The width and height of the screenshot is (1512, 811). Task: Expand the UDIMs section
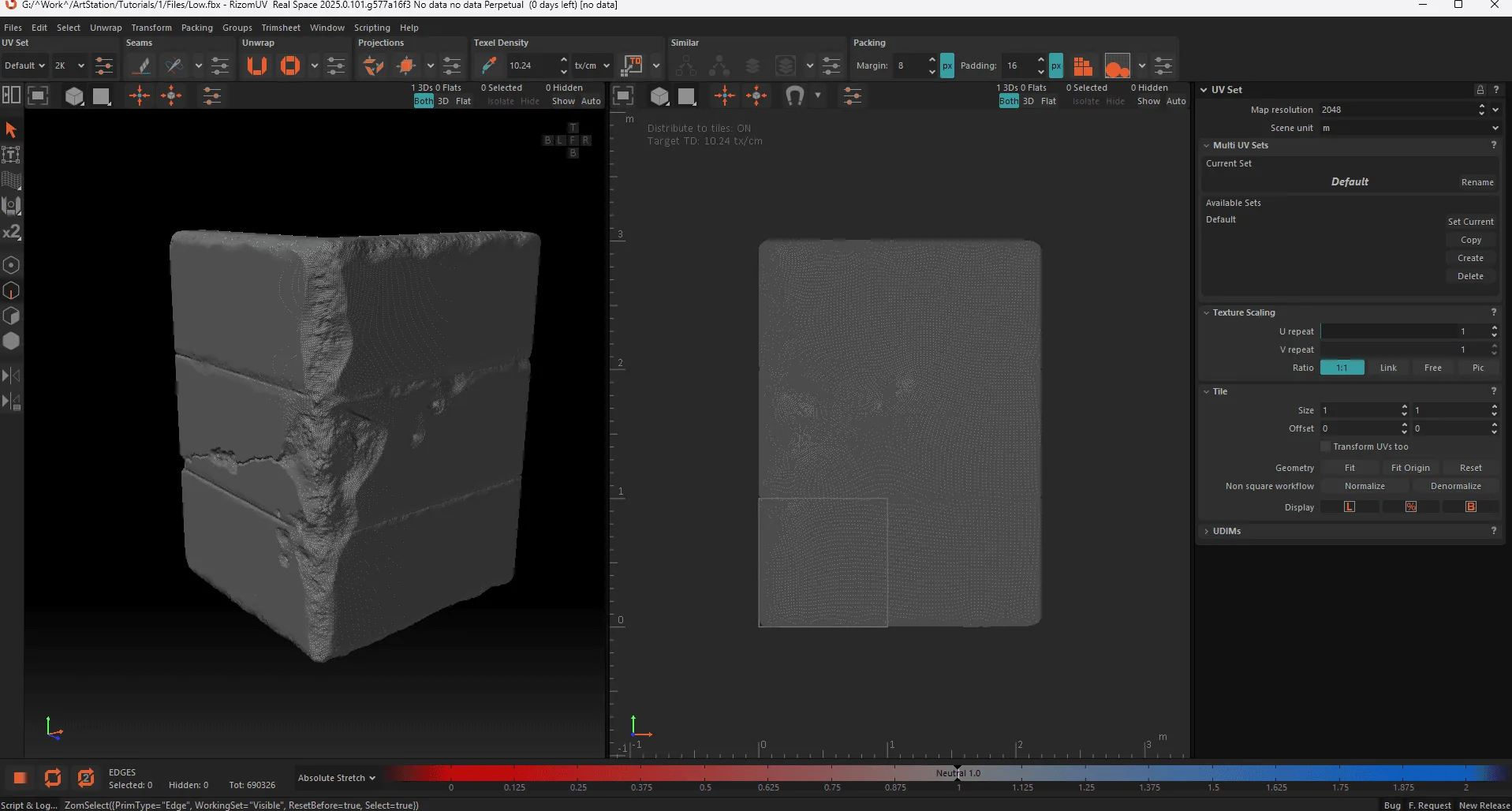point(1207,531)
